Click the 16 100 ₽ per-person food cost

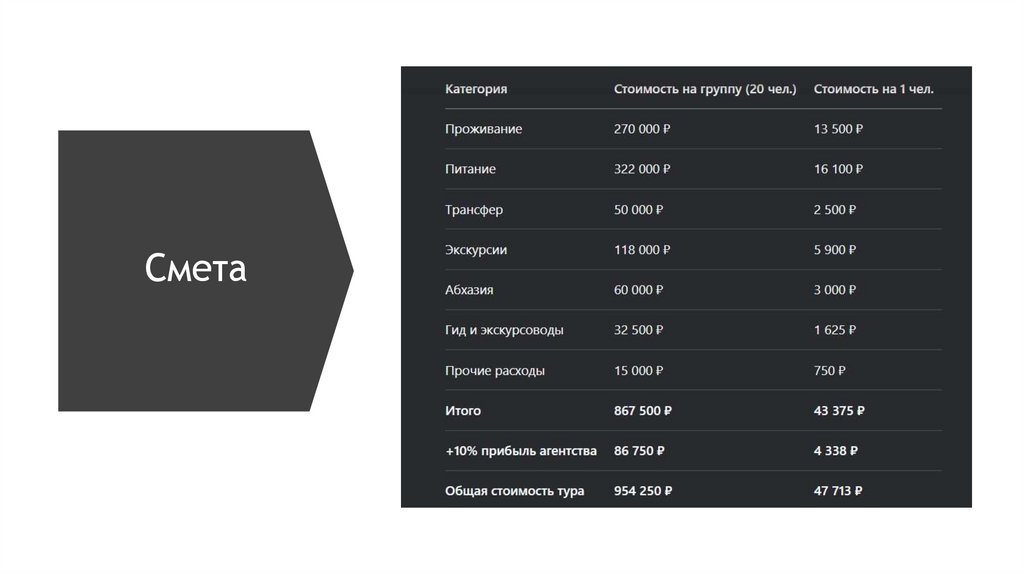coord(838,169)
